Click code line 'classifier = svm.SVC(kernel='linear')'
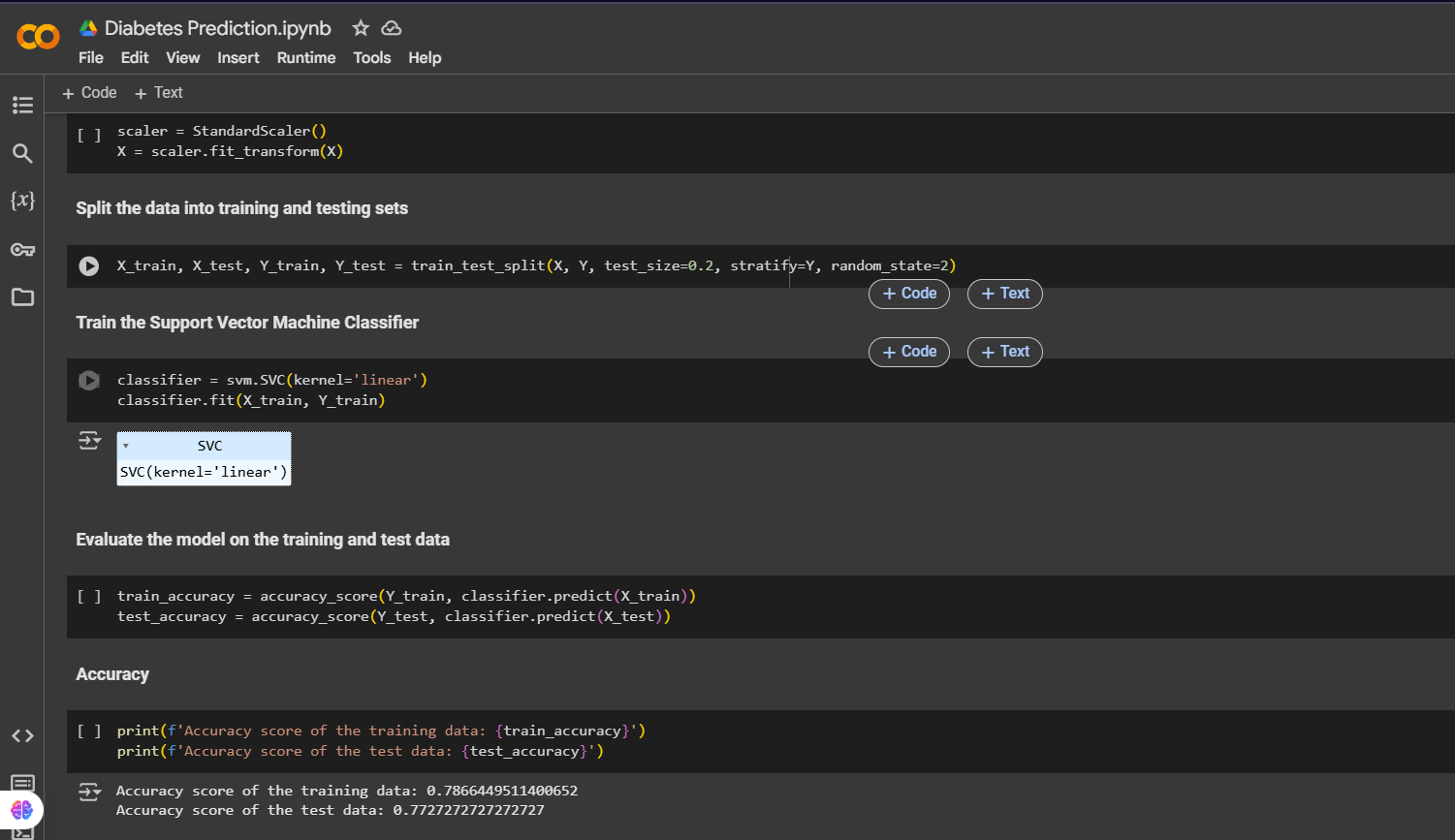1455x840 pixels. [272, 380]
